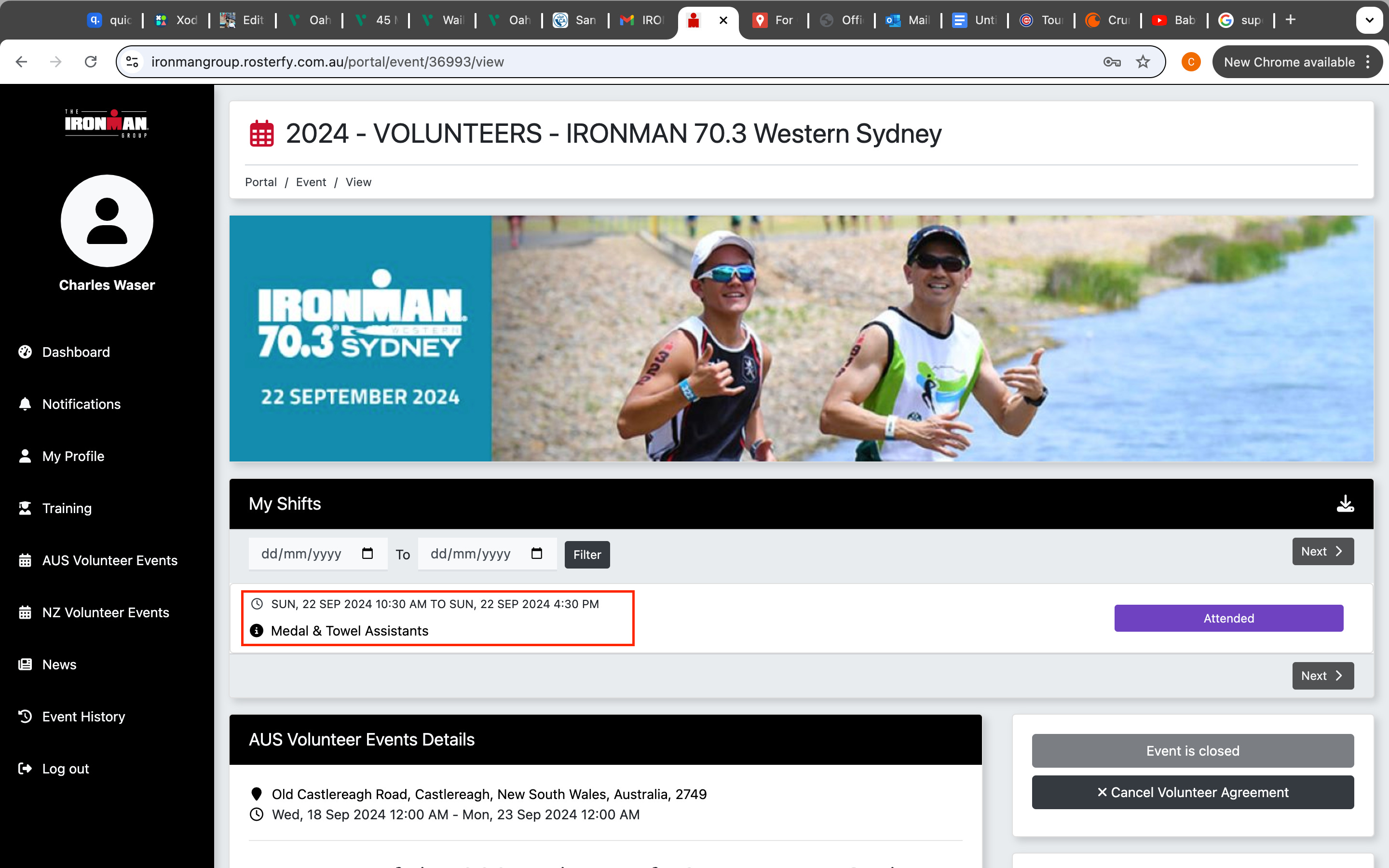The height and width of the screenshot is (868, 1389).
Task: View site information icon in the address bar
Action: 133,62
